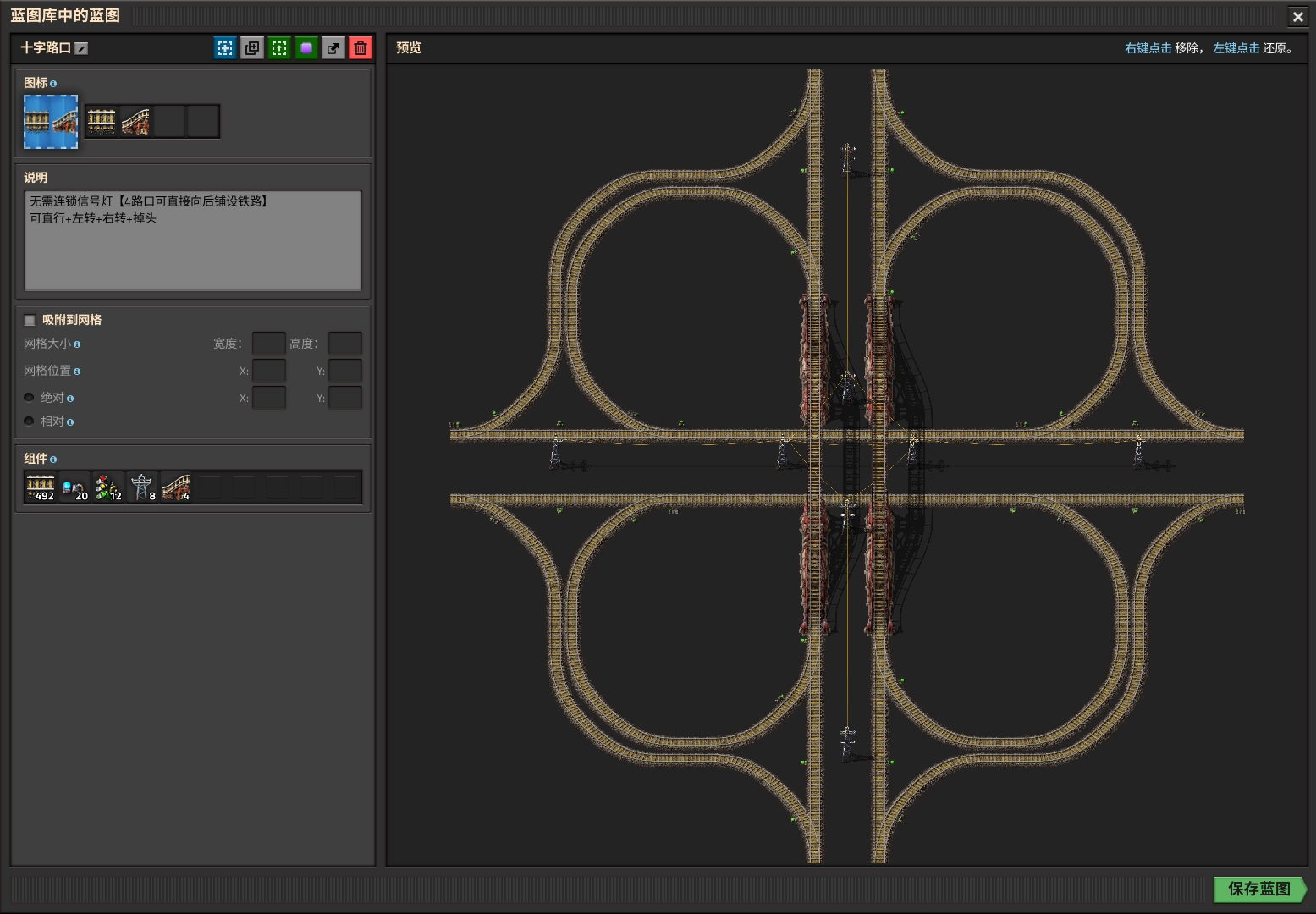Click the large blue blueprint icon preview
This screenshot has width=1316, height=914.
tap(51, 122)
